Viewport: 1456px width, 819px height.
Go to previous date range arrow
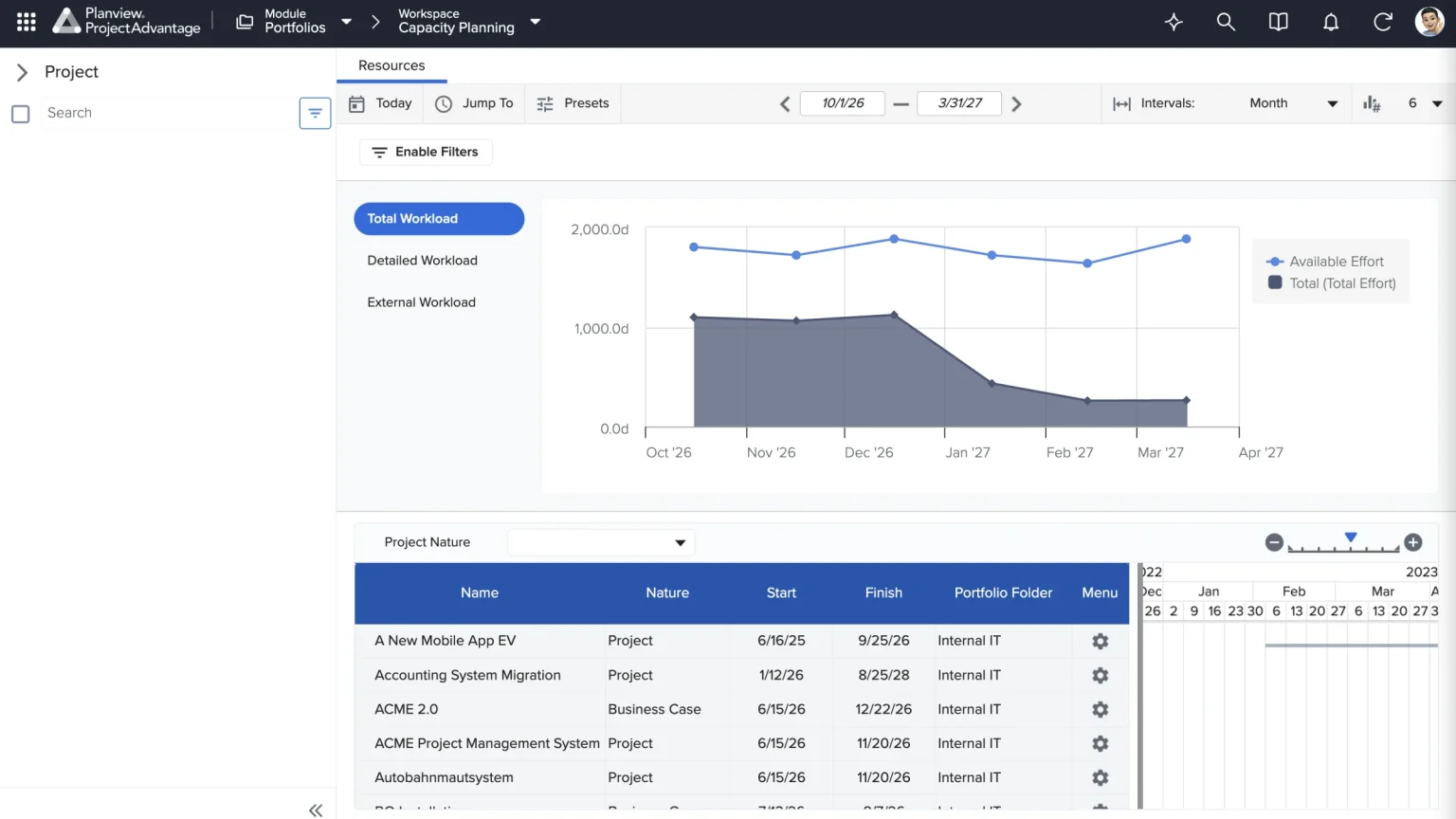coord(785,104)
